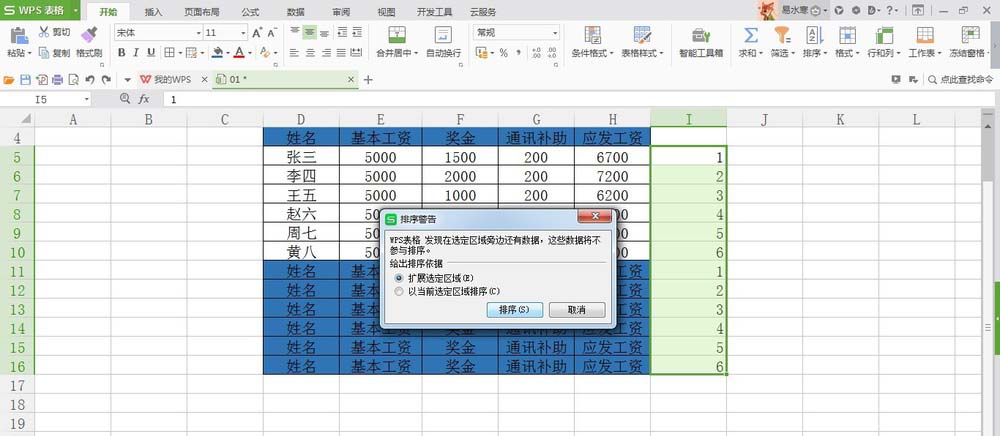
Task: Open Table Style (表格样式) icon
Action: 642,35
